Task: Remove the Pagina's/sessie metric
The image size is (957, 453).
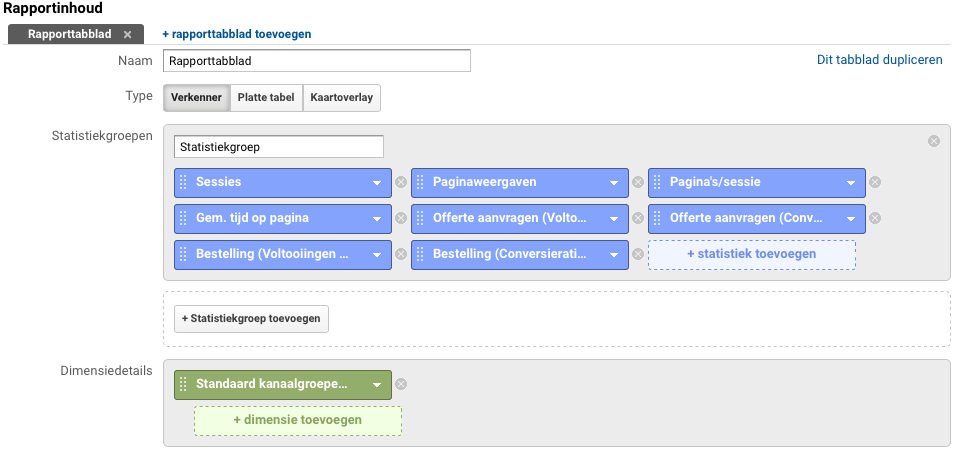Action: [x=874, y=183]
